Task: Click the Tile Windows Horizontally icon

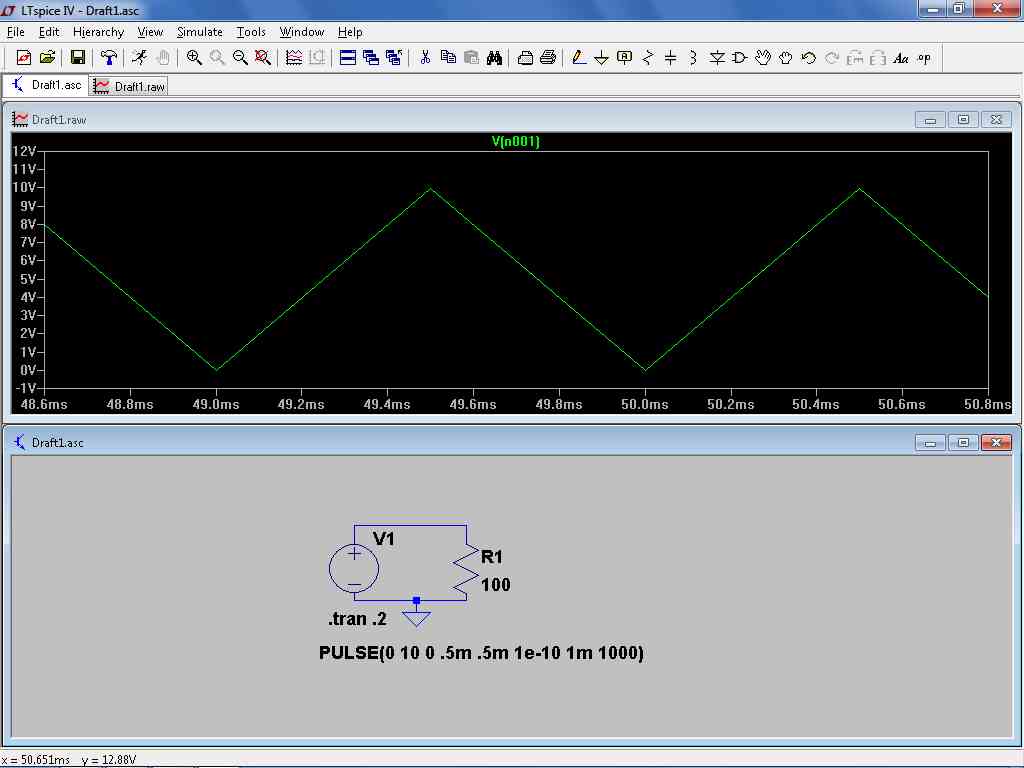Action: tap(348, 58)
